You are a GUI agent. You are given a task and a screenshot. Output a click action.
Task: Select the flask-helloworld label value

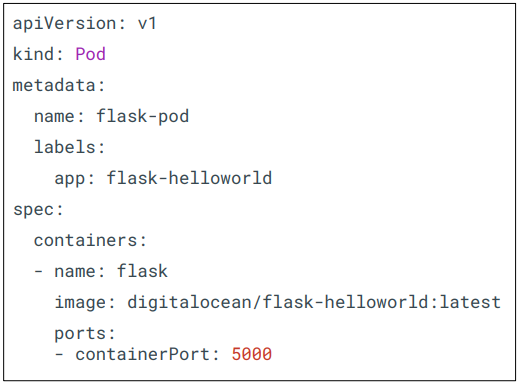tap(189, 178)
